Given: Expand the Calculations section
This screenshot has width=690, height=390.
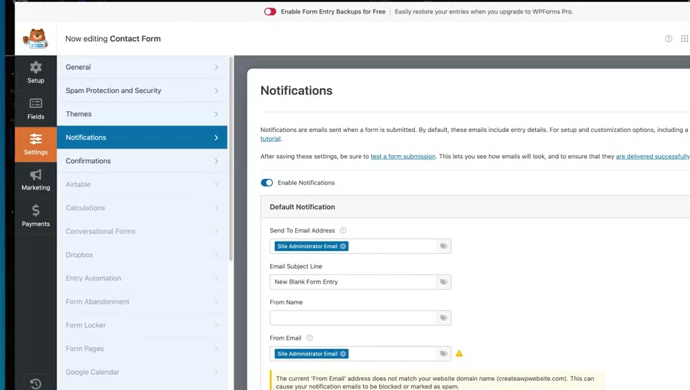Looking at the screenshot, I should (x=142, y=208).
